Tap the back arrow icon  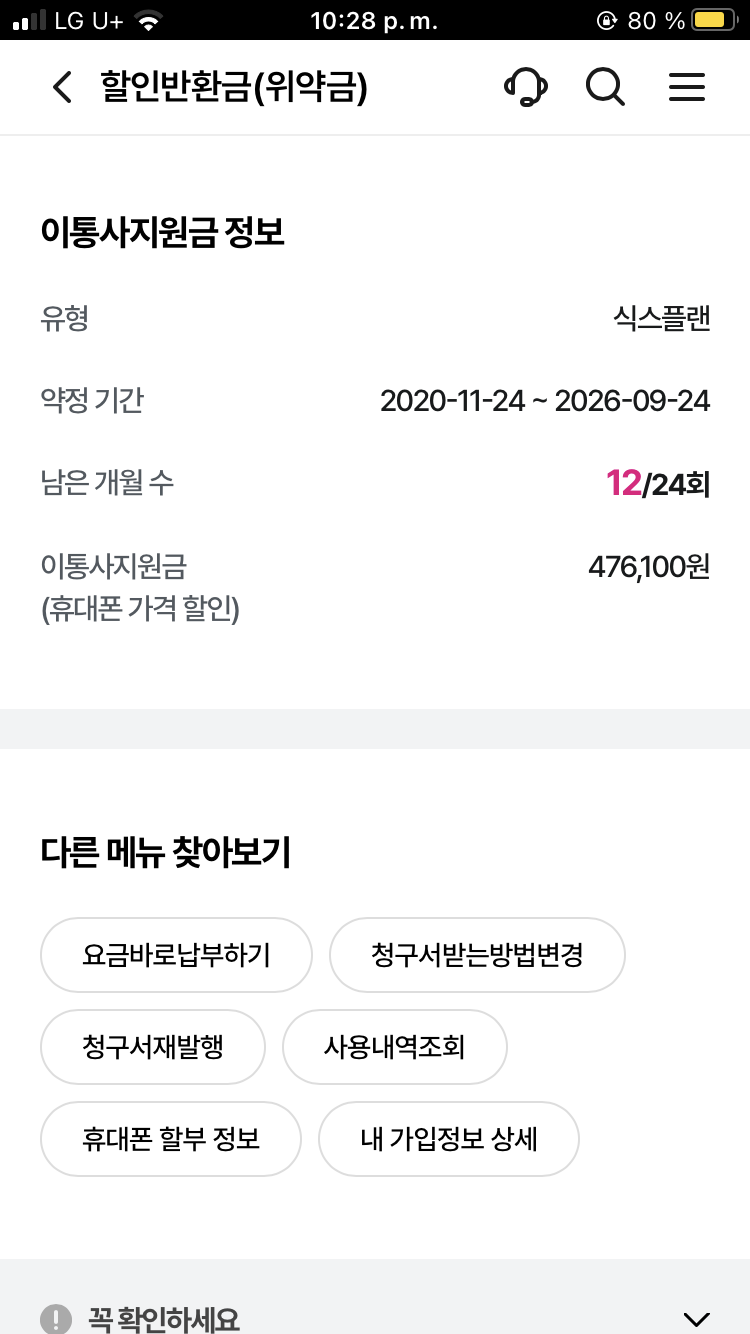tap(62, 88)
